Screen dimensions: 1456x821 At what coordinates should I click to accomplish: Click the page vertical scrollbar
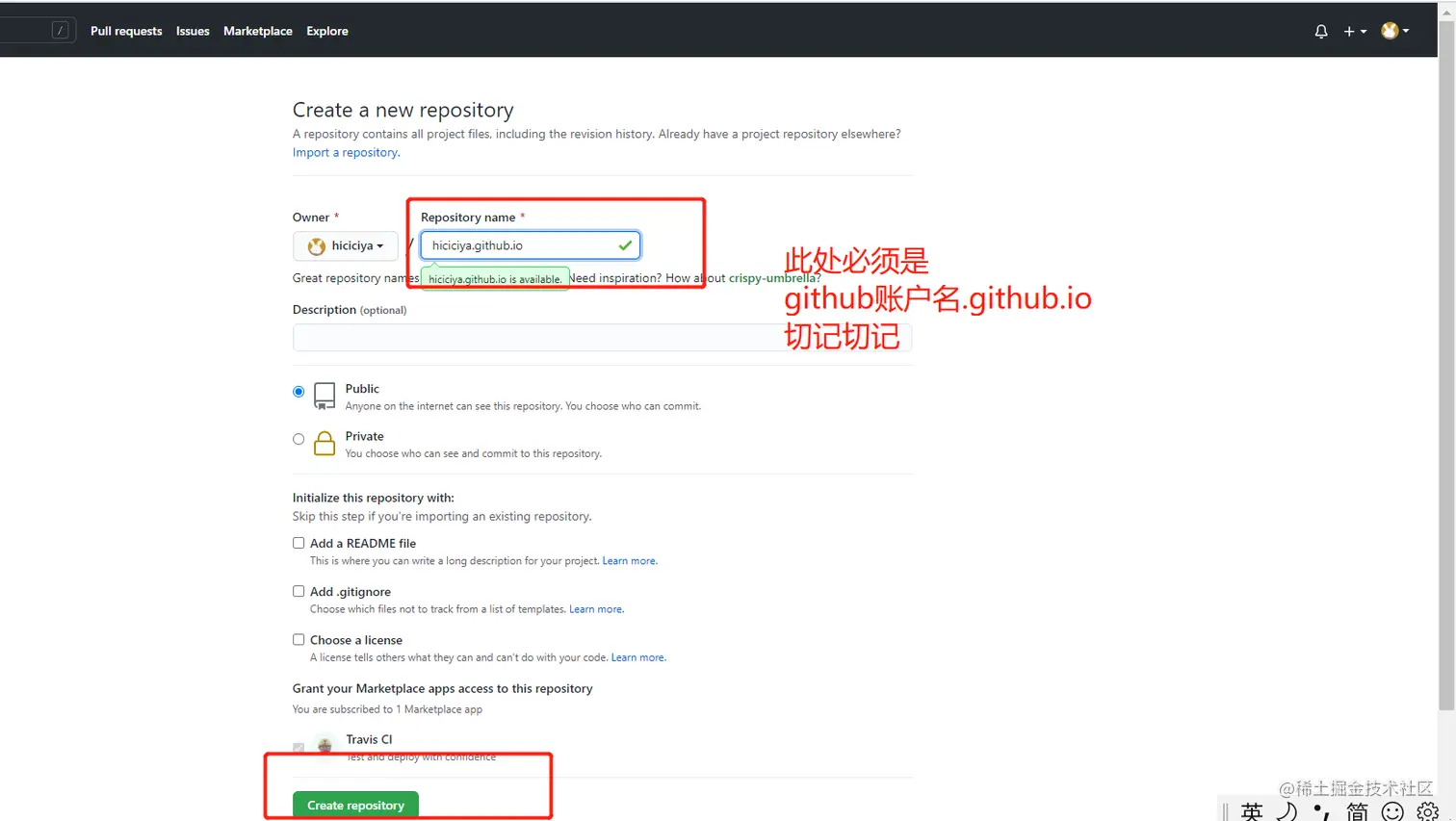click(x=1446, y=366)
